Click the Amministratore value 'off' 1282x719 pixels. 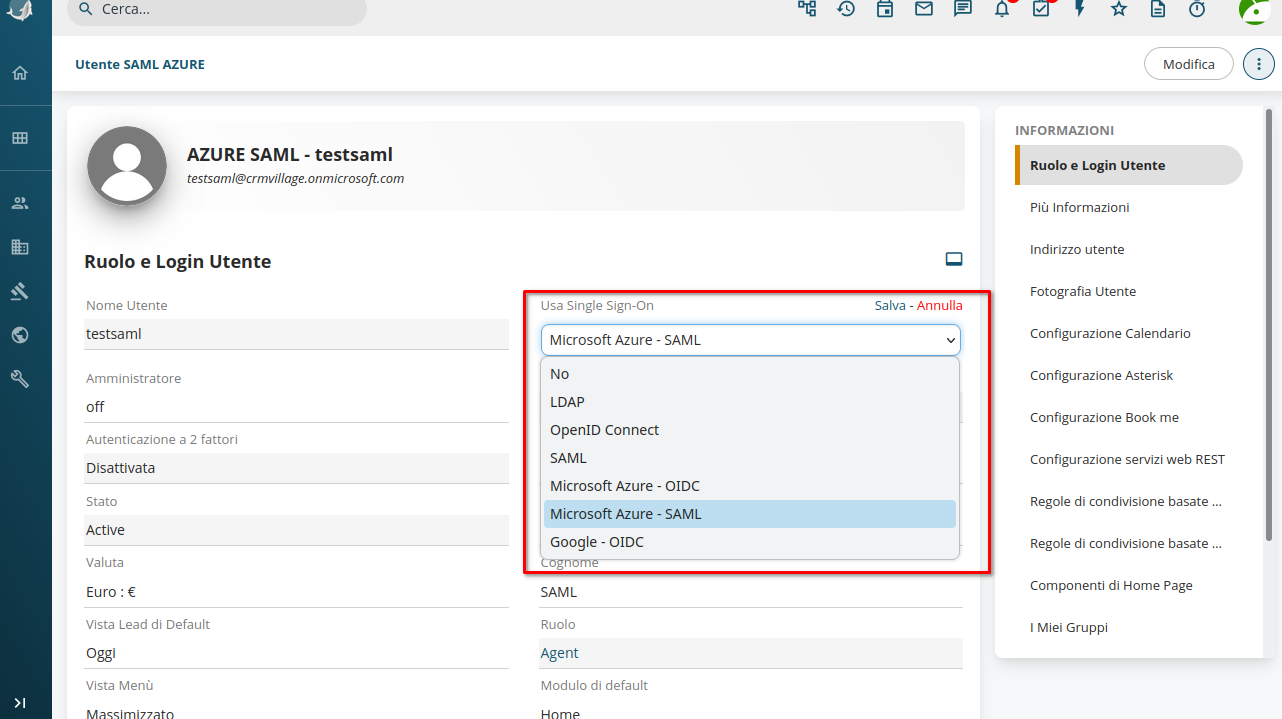point(95,407)
